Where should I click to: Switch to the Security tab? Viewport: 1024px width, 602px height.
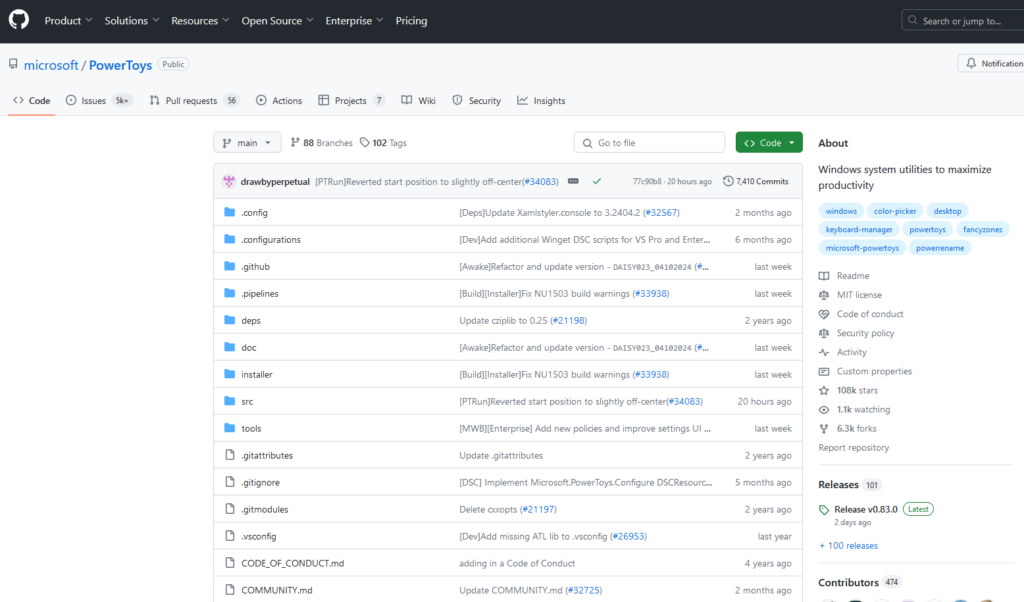(477, 101)
